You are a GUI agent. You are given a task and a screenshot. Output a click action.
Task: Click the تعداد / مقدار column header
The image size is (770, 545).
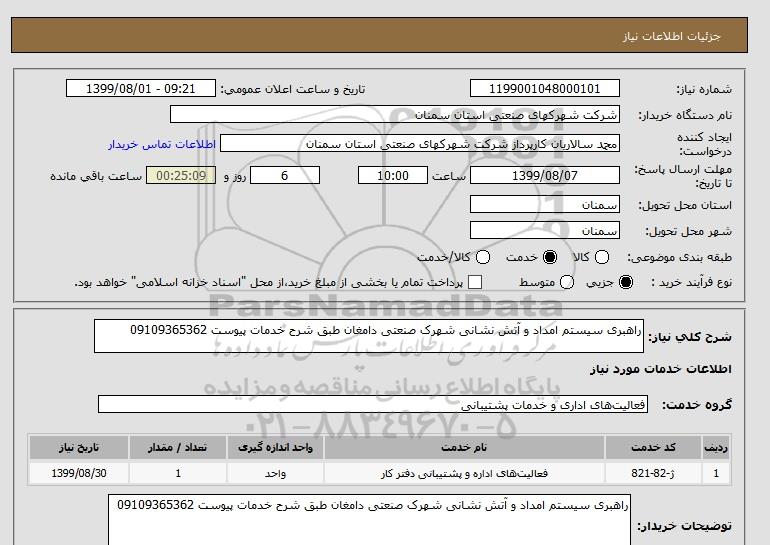point(178,447)
